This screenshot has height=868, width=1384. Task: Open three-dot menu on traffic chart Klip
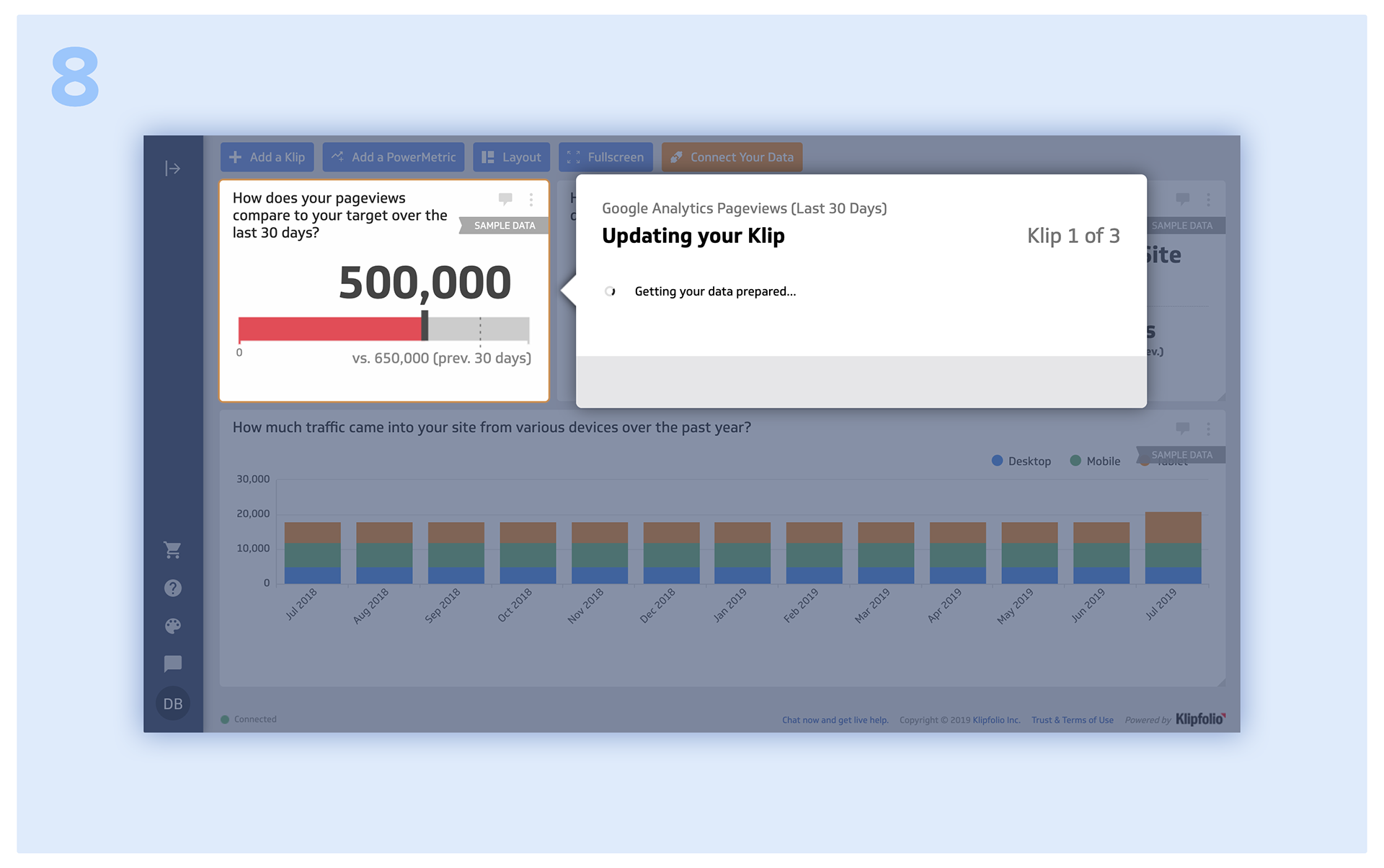(x=1209, y=428)
